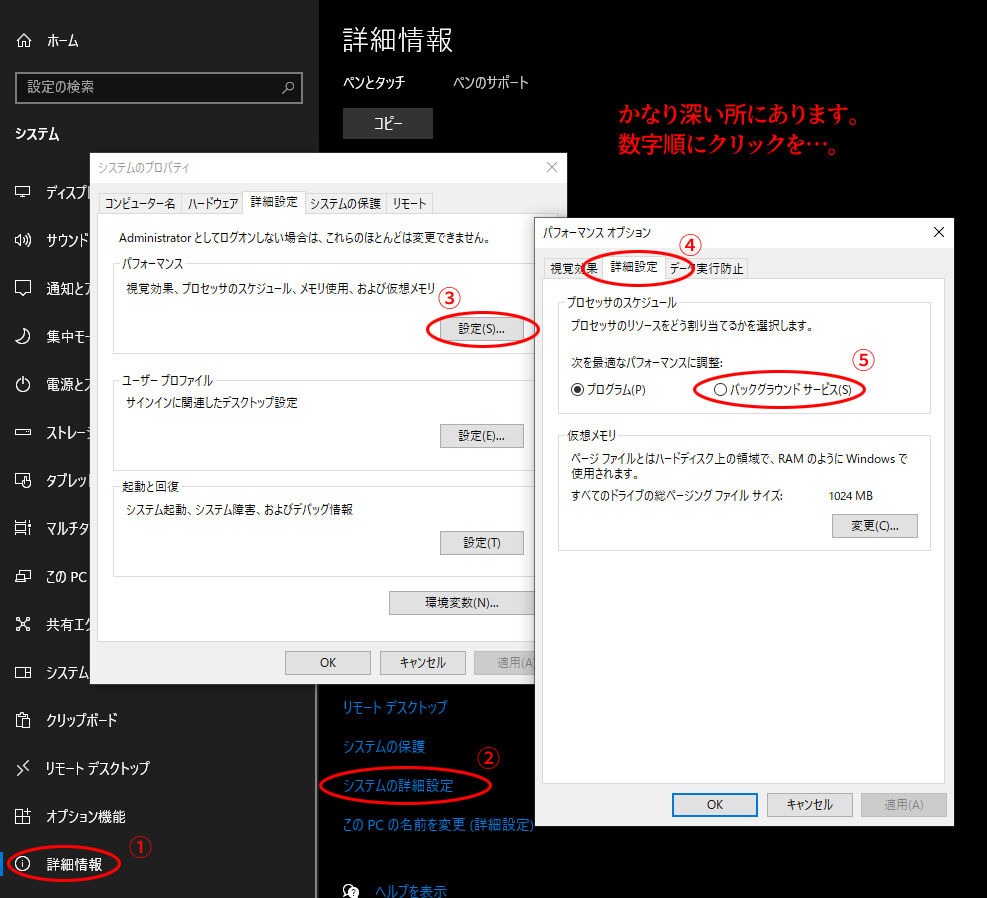Screen dimensions: 987x898
Task: Click the Clipboard icon in sidebar
Action: click(24, 720)
